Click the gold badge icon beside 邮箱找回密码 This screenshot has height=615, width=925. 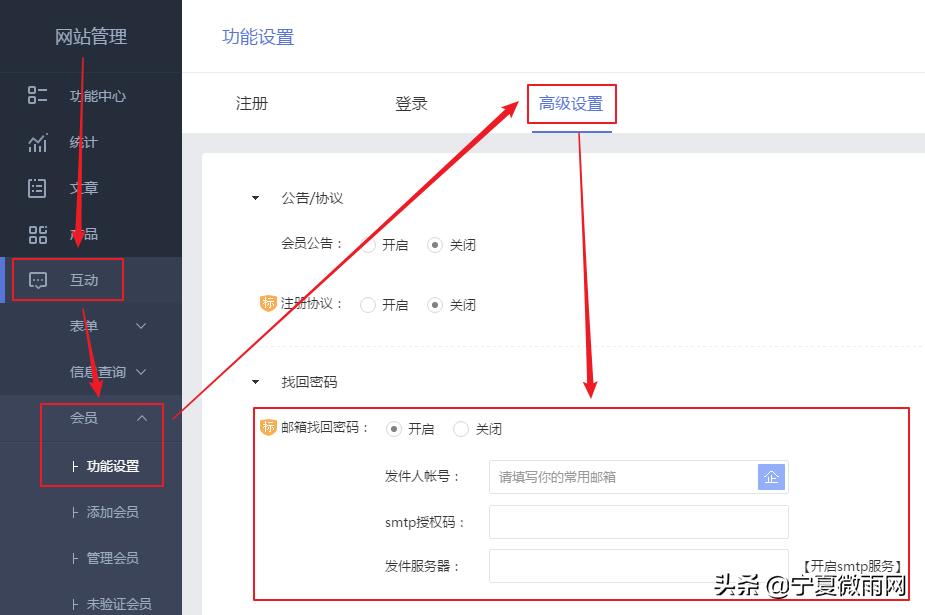tap(267, 428)
